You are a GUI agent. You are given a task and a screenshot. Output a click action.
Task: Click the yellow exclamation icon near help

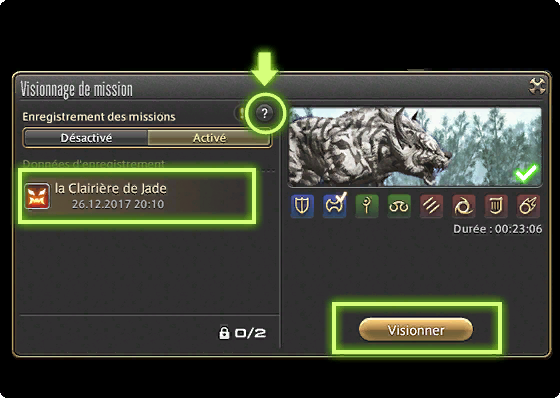click(x=242, y=114)
